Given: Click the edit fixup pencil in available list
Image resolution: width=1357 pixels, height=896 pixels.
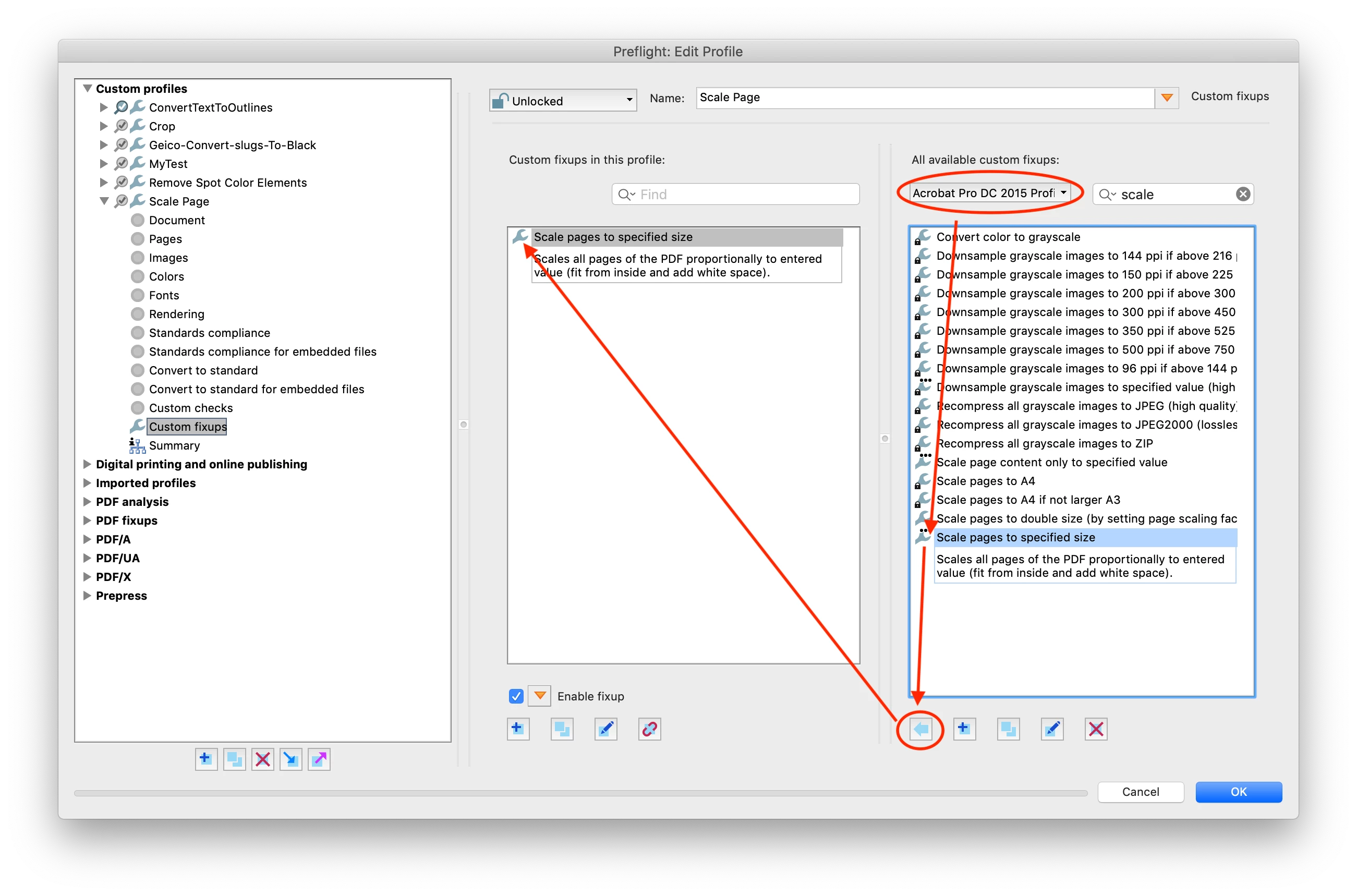Looking at the screenshot, I should click(x=1052, y=729).
